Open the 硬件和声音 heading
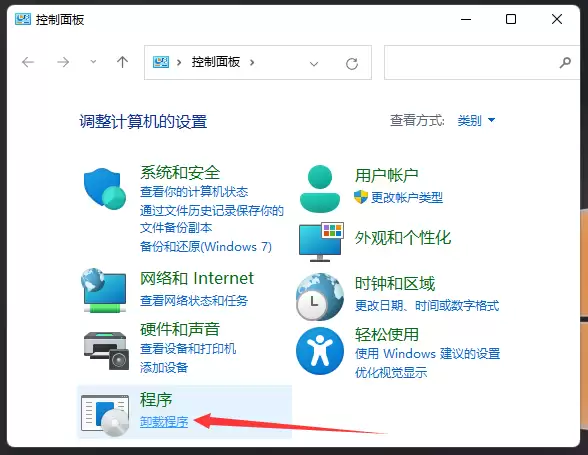The width and height of the screenshot is (588, 455). pos(180,329)
